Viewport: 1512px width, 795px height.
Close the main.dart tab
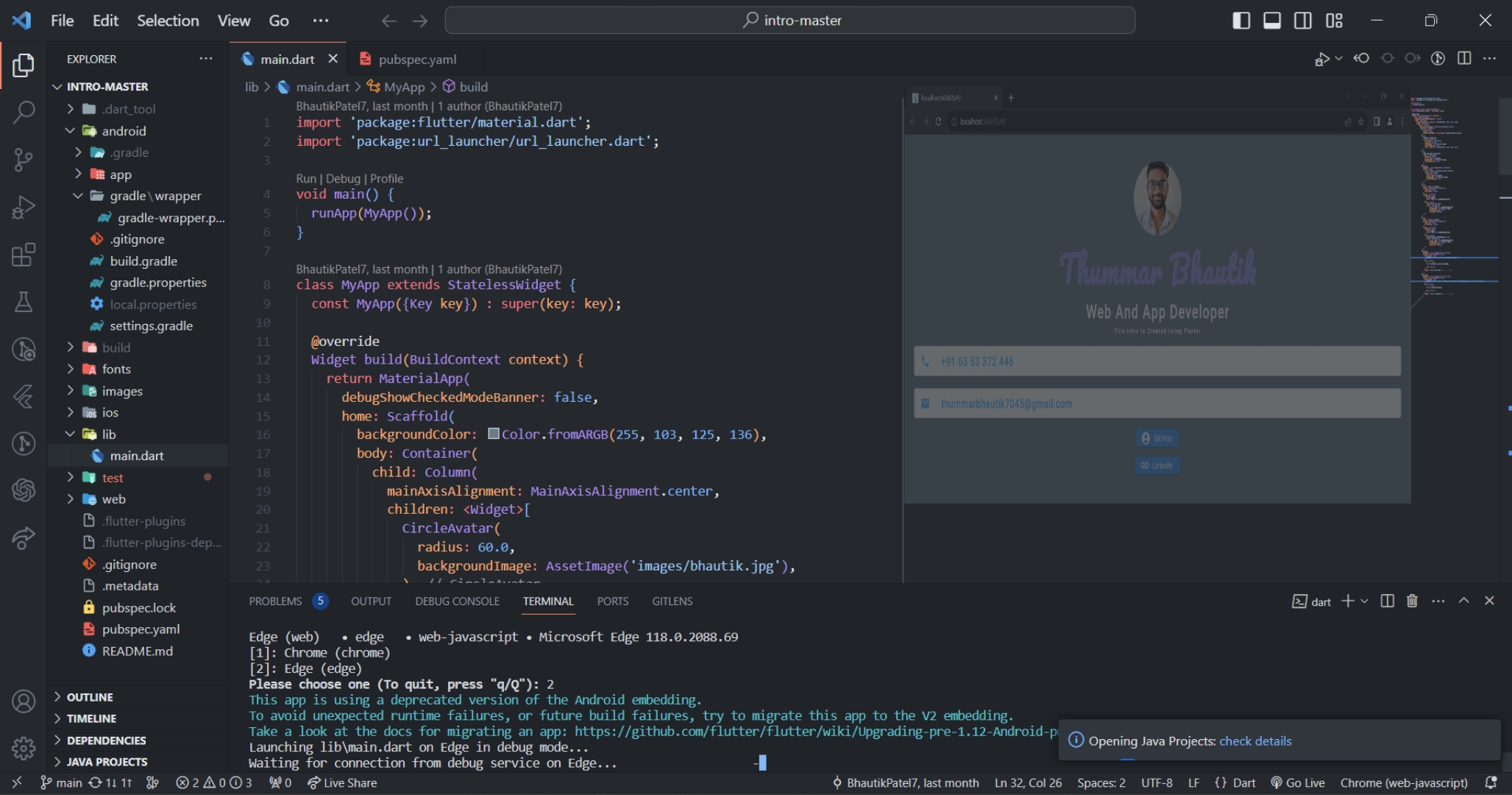point(333,59)
